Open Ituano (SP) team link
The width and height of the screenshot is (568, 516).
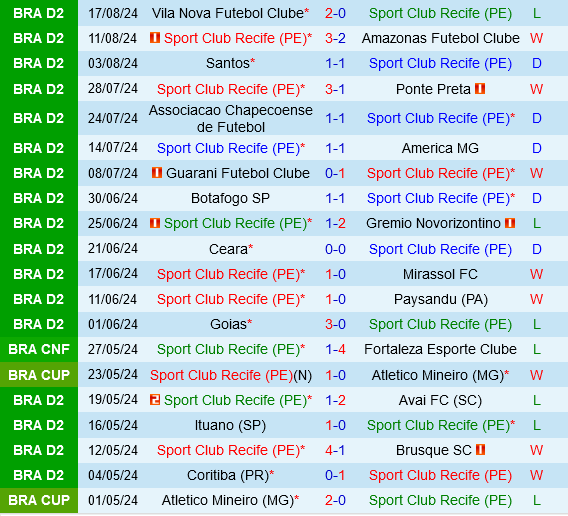(230, 425)
